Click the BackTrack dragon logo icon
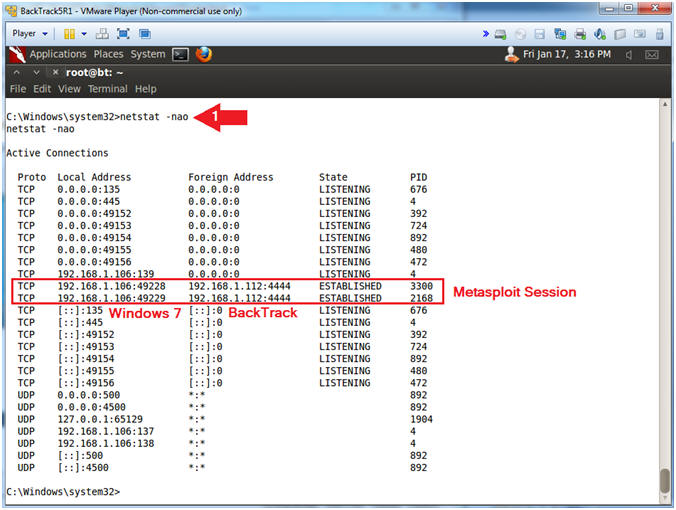Viewport: 676px width, 510px height. click(17, 54)
